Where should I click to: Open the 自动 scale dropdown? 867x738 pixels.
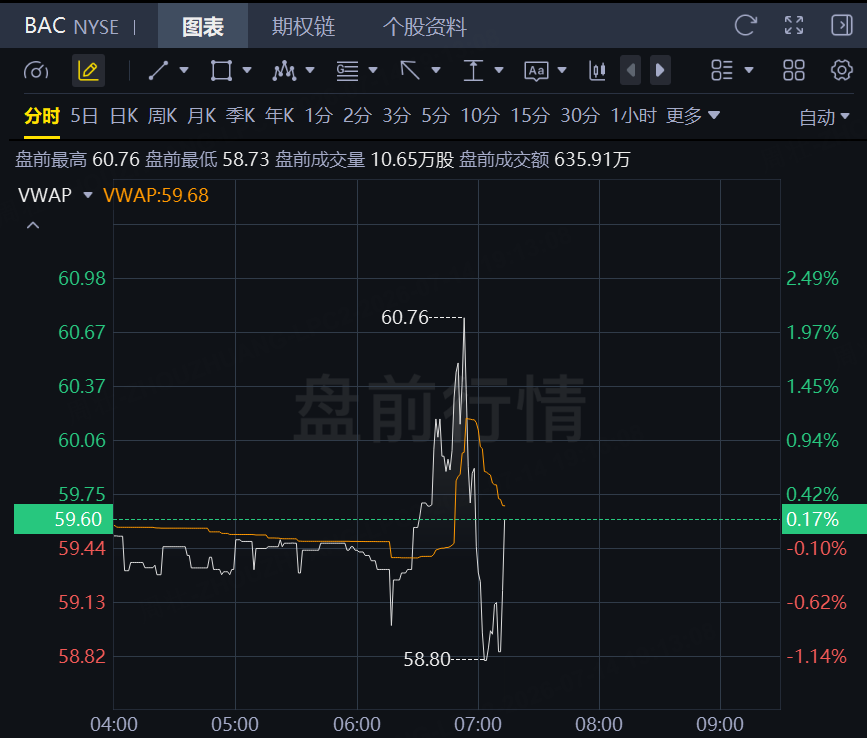(x=824, y=117)
